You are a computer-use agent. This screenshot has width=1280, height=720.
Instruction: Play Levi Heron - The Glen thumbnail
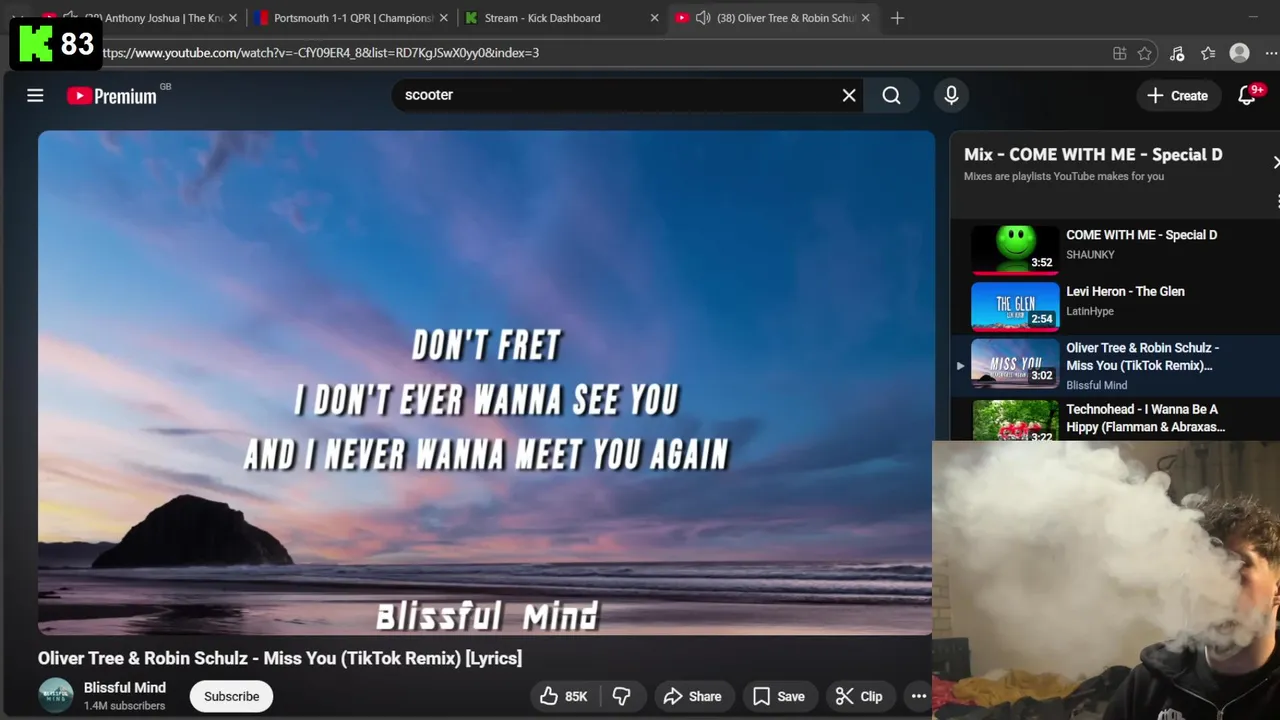pos(1015,306)
